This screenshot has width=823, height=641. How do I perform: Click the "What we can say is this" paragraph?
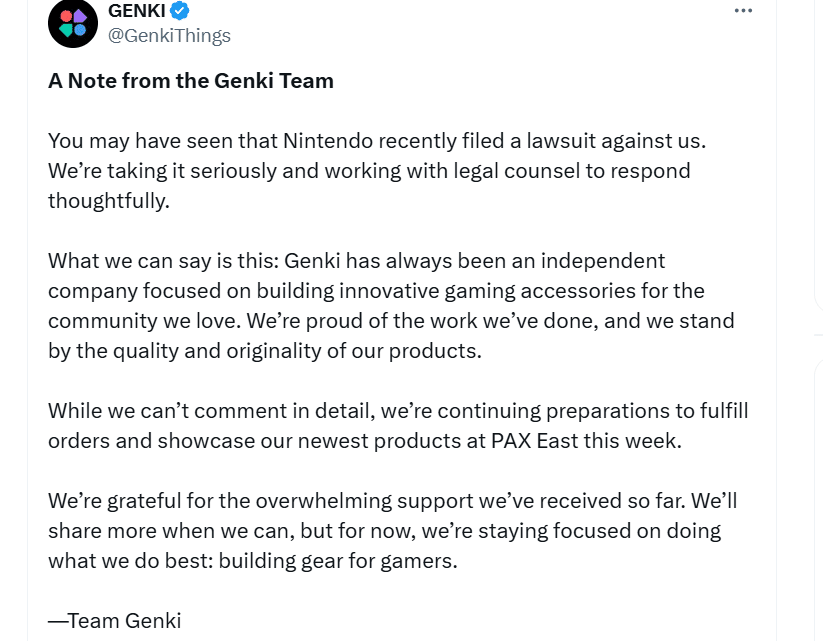tap(390, 305)
